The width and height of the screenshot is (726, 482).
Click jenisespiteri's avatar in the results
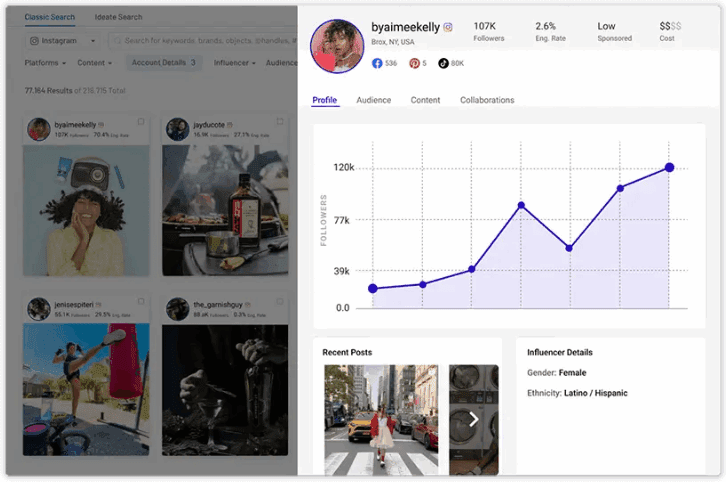coord(39,309)
